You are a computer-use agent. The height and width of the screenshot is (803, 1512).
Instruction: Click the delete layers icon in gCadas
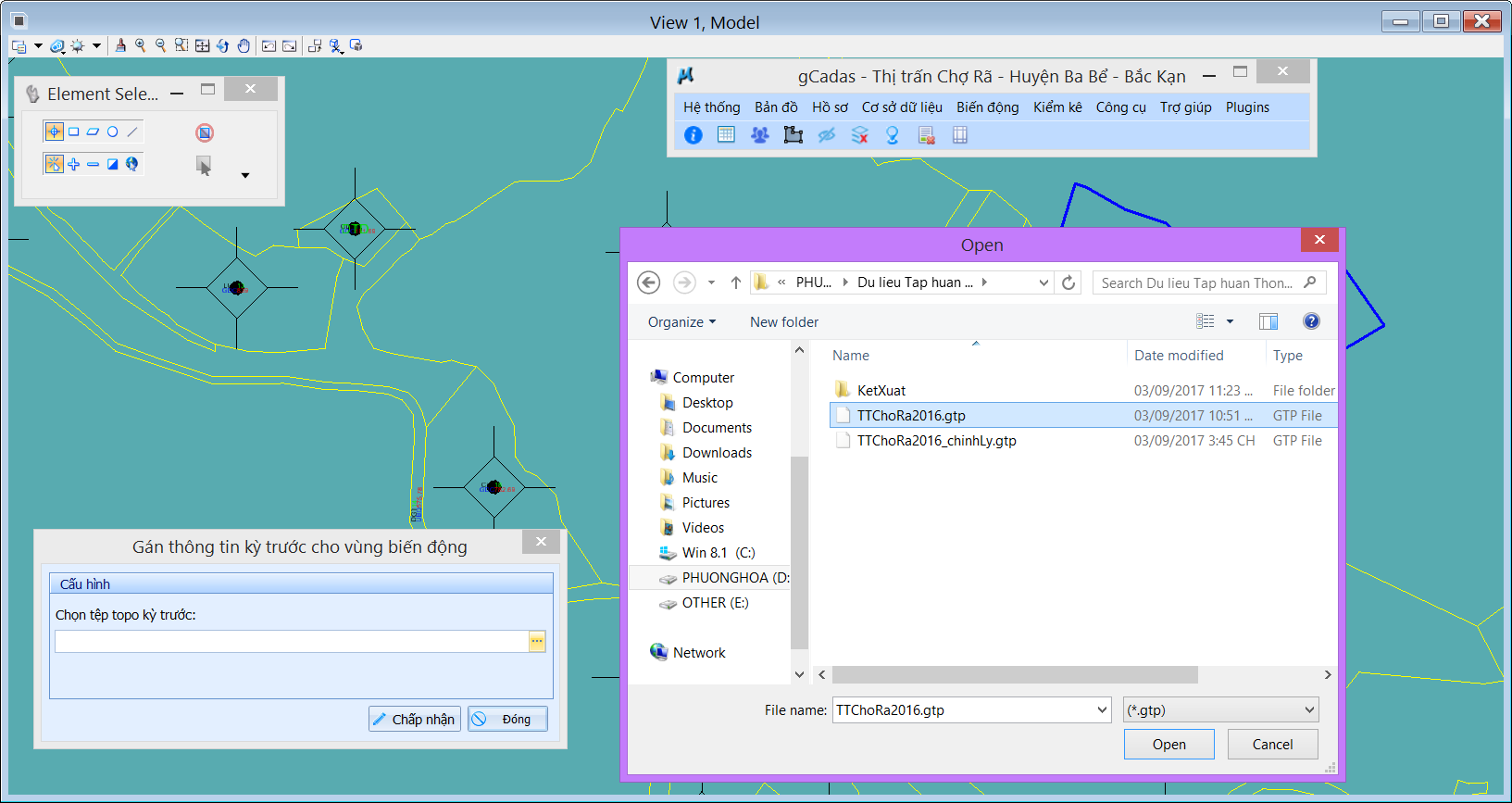tap(859, 135)
